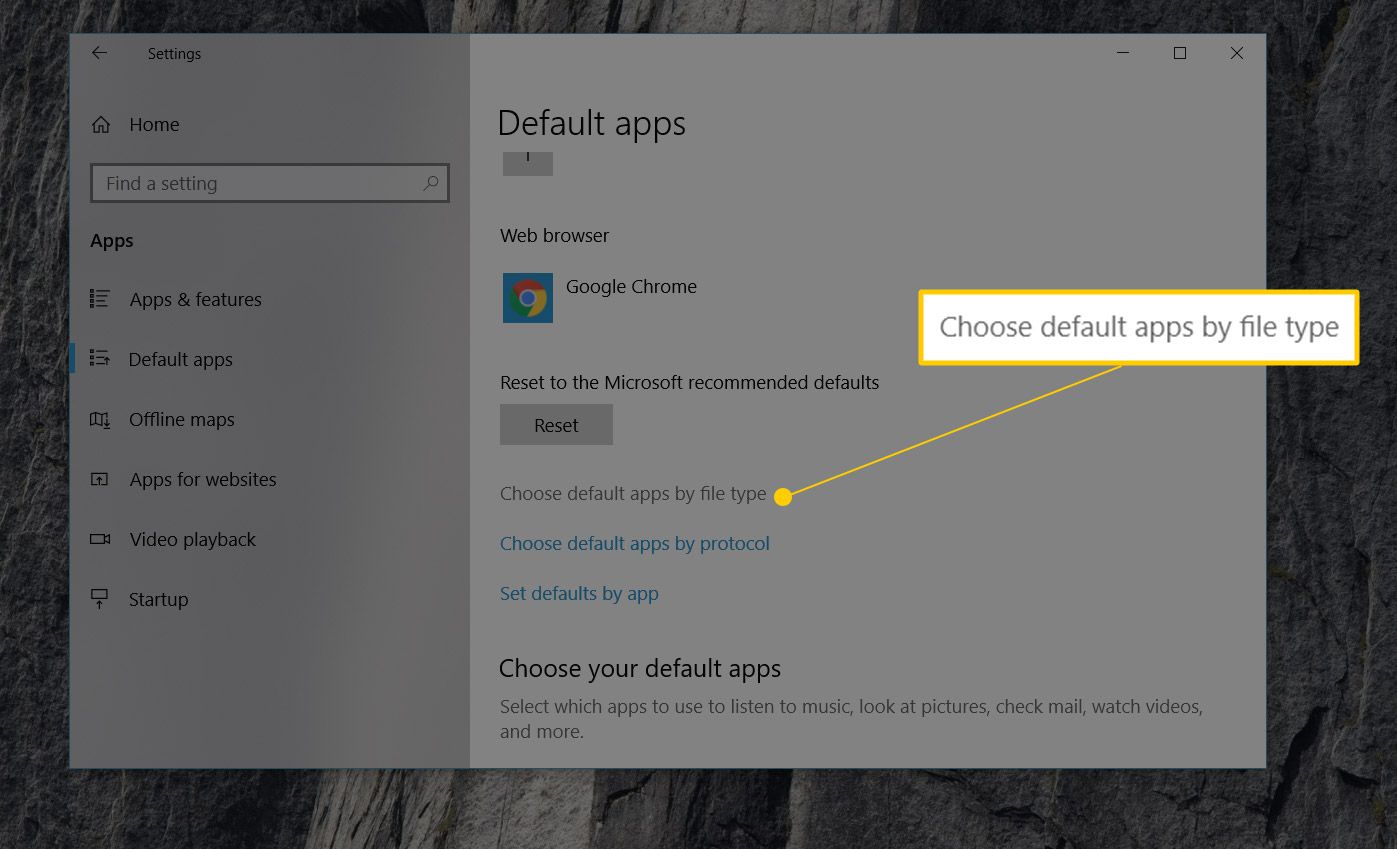
Task: Click the Apps section header
Action: (112, 241)
